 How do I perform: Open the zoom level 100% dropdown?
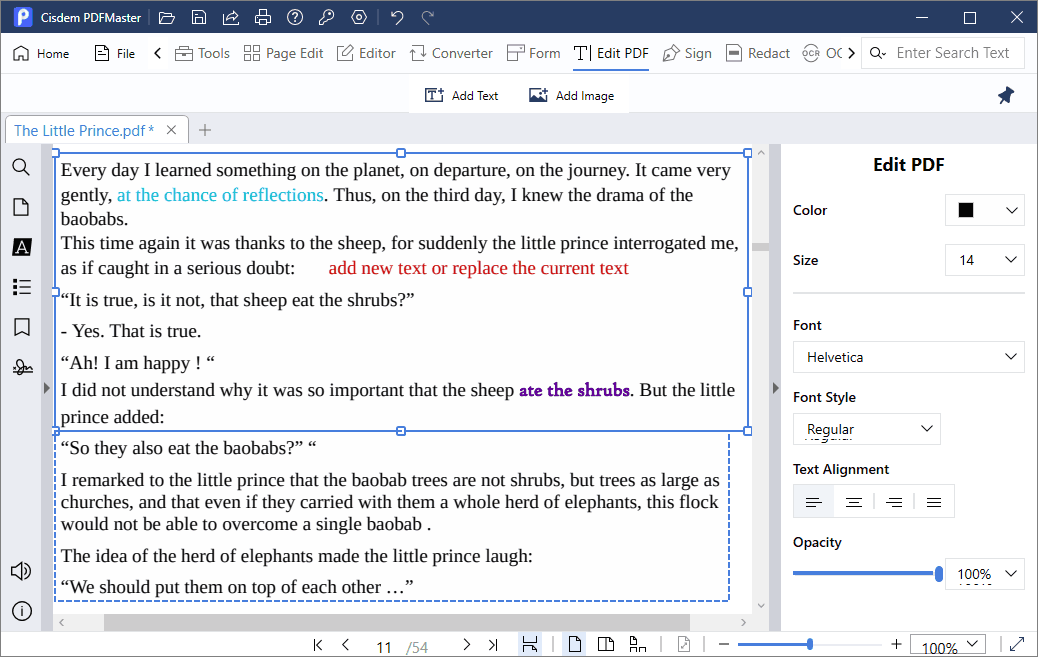948,645
